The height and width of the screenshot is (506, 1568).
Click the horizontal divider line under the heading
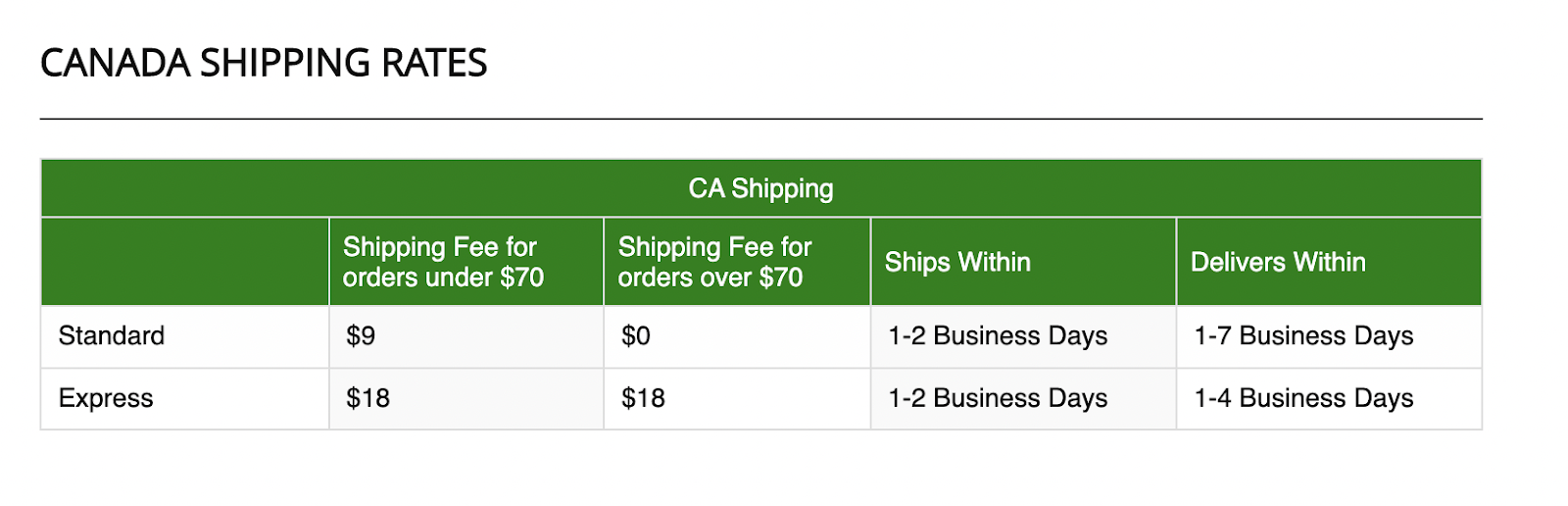760,119
